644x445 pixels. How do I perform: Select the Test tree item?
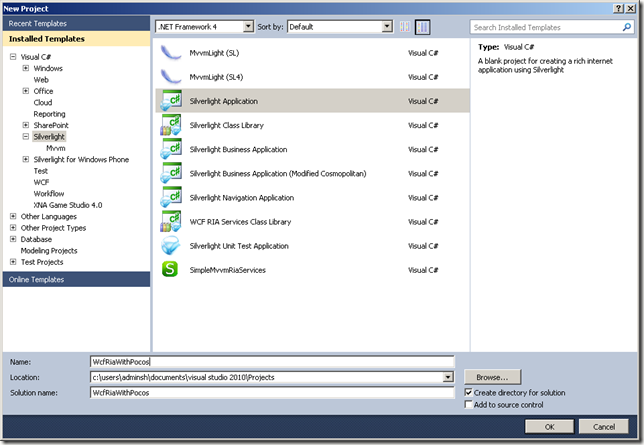tap(41, 171)
